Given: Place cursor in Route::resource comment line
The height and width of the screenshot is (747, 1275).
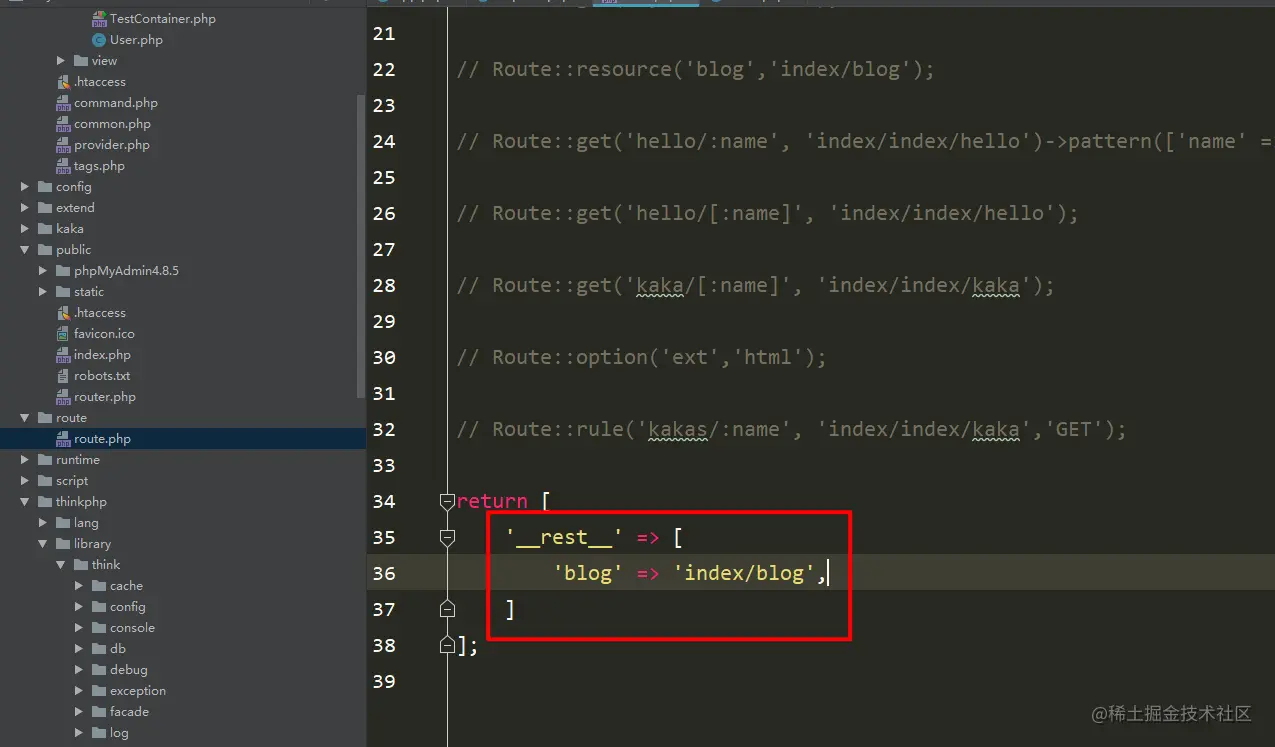Looking at the screenshot, I should pyautogui.click(x=695, y=69).
